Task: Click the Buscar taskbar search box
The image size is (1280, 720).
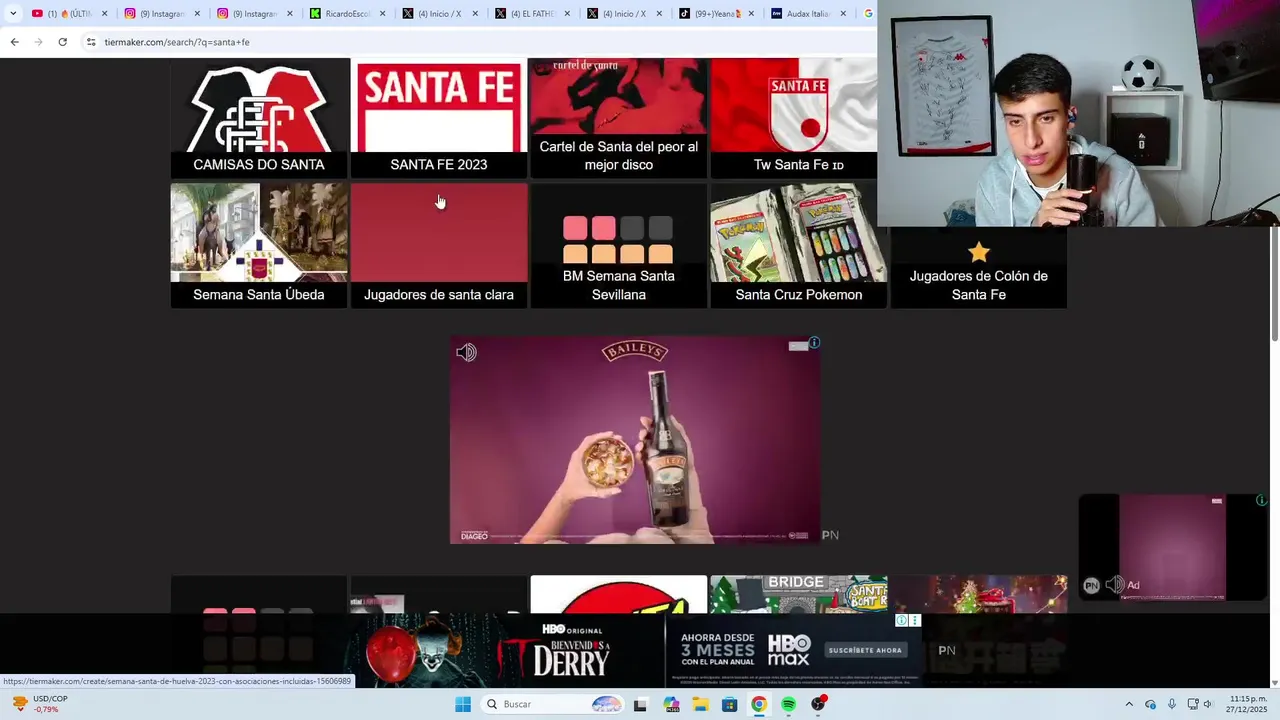Action: [552, 704]
